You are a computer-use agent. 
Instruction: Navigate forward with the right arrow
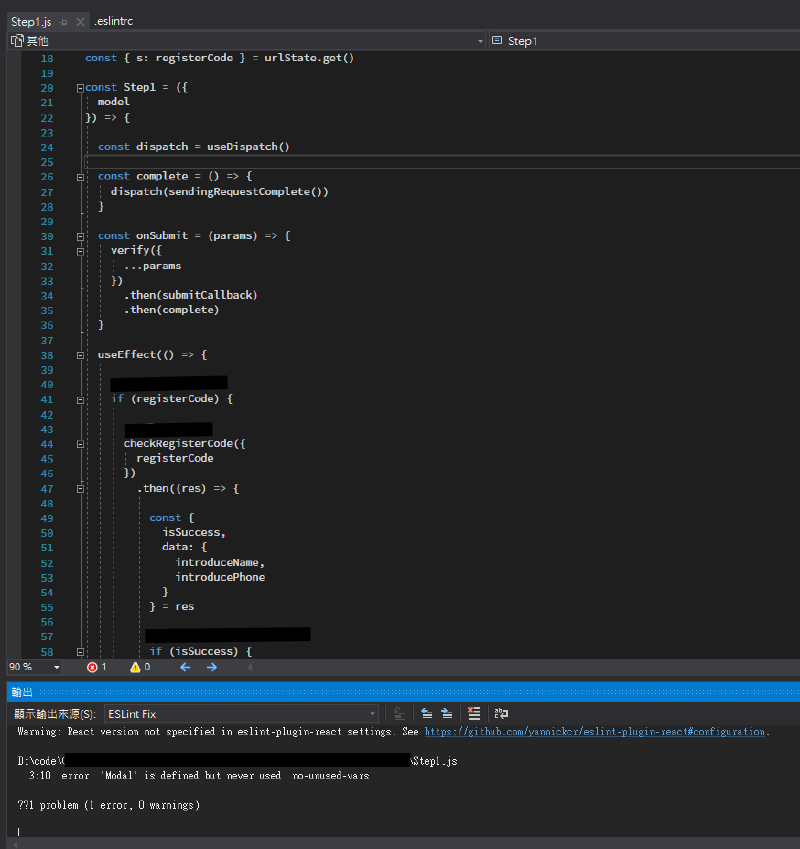tap(211, 667)
